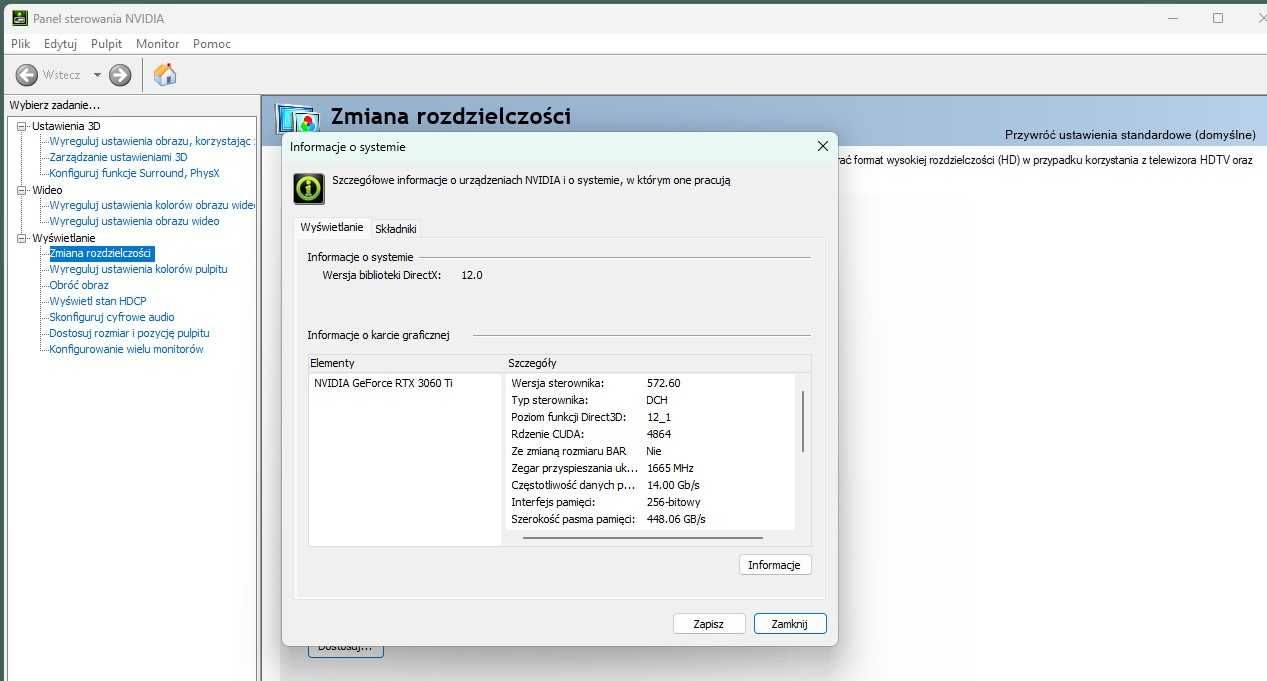Select the Wyświetlanie tab in dialog

click(332, 228)
